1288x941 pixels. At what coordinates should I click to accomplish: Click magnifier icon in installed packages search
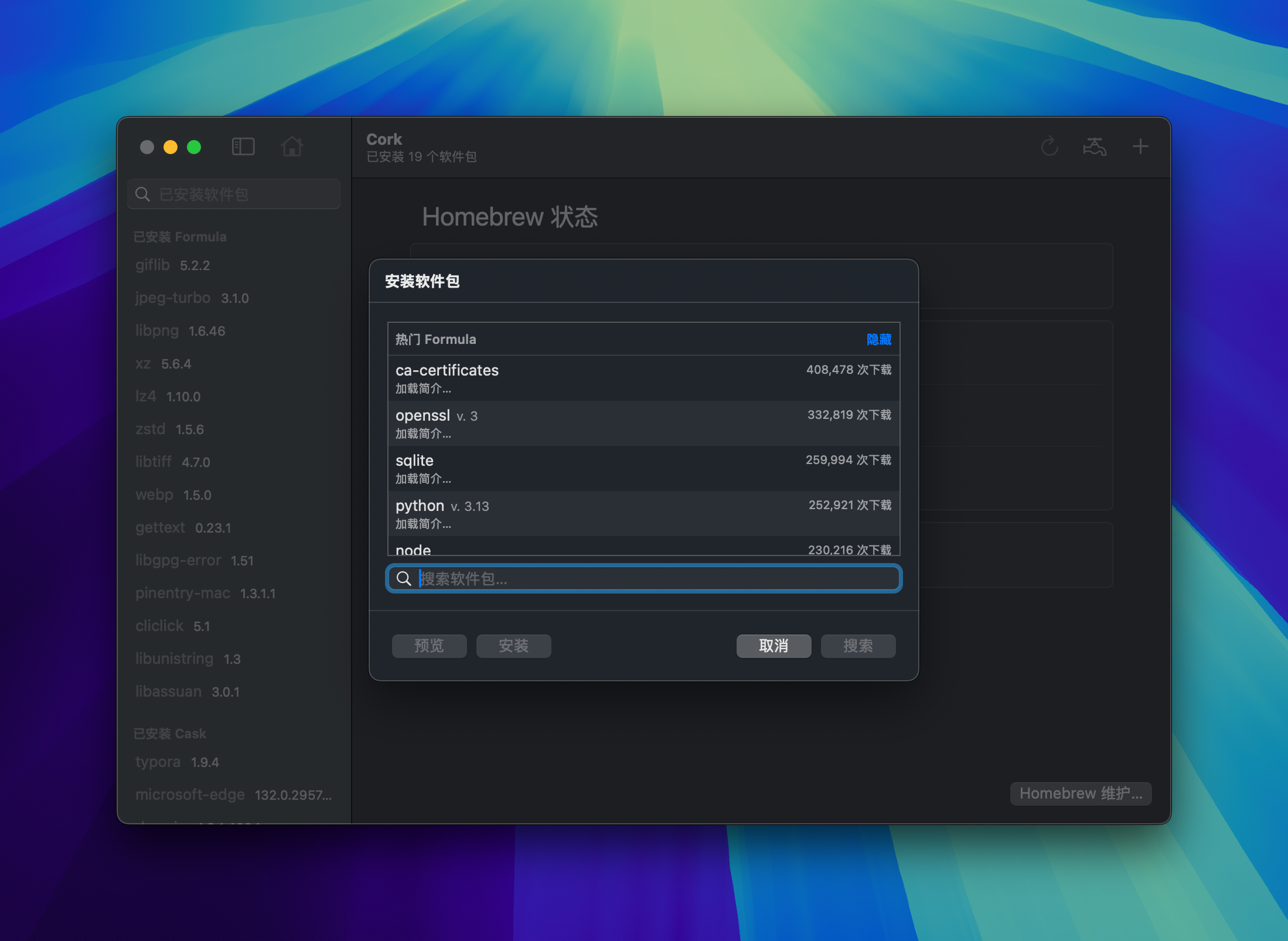point(143,194)
